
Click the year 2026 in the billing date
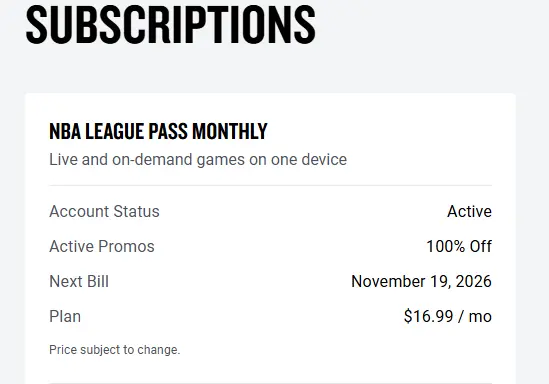tap(474, 281)
